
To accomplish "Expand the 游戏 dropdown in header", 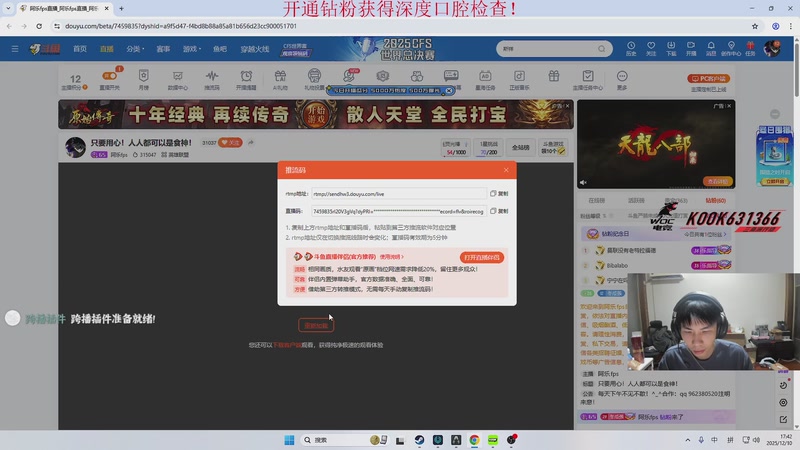I will 192,49.
